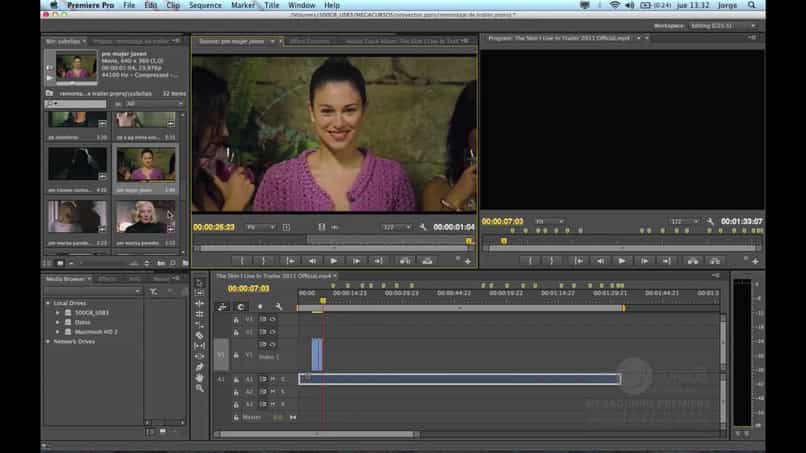Viewport: 806px width, 453px height.
Task: Select the Selection arrow tool in Tools panel
Action: coord(200,283)
